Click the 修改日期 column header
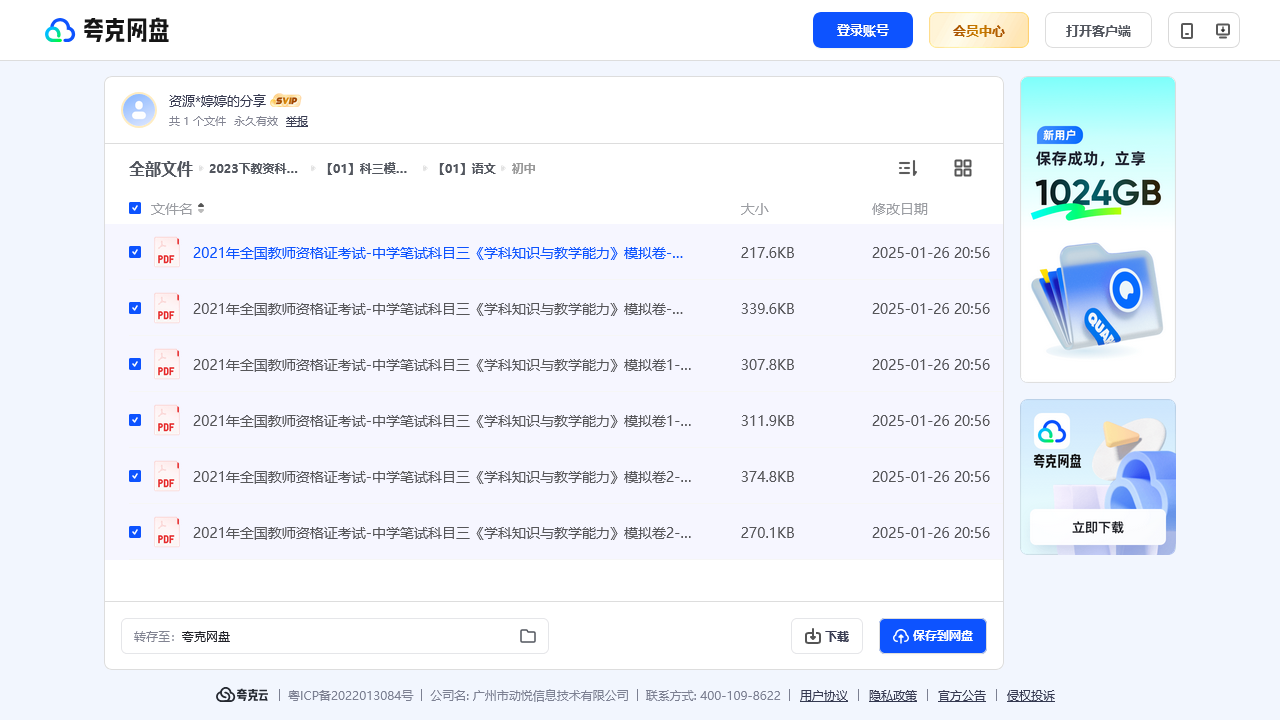The width and height of the screenshot is (1280, 720). pos(900,209)
